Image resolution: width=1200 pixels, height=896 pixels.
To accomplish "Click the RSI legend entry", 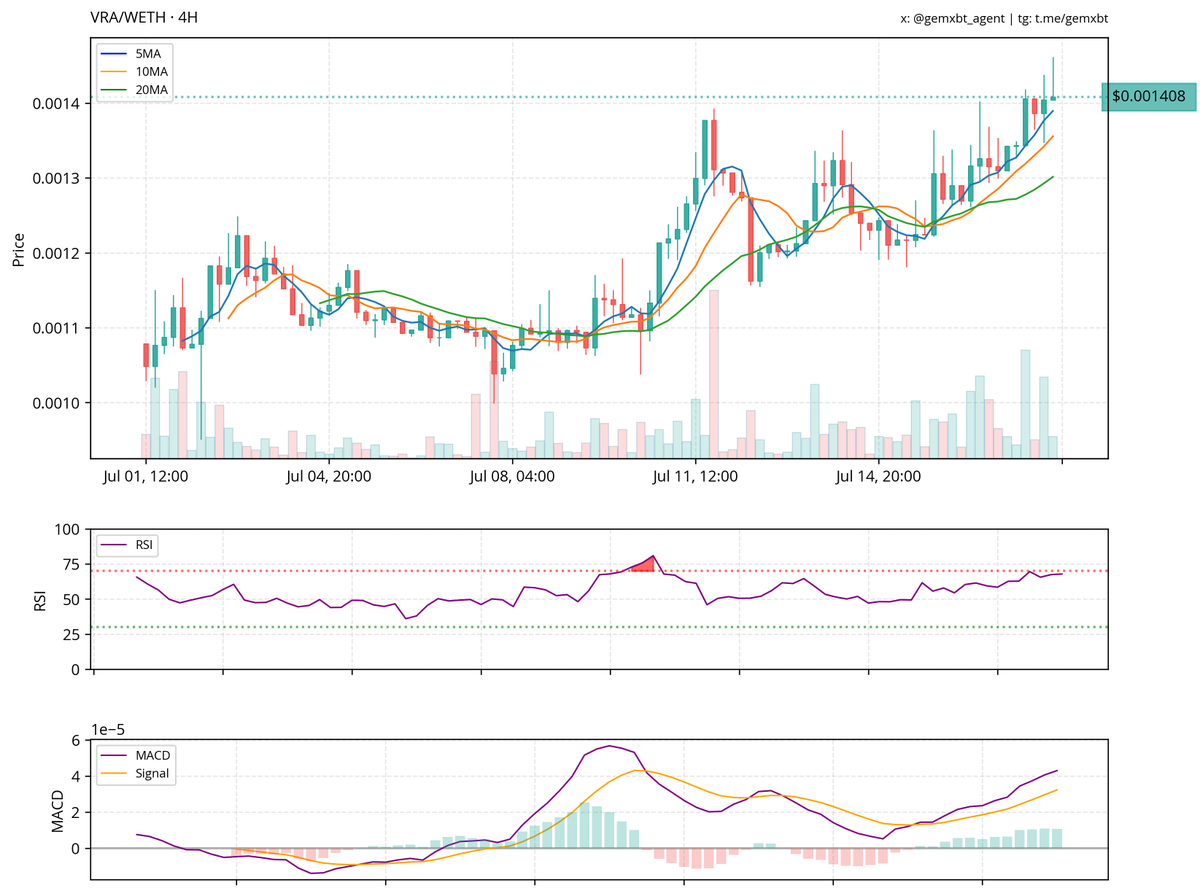I will click(x=129, y=545).
